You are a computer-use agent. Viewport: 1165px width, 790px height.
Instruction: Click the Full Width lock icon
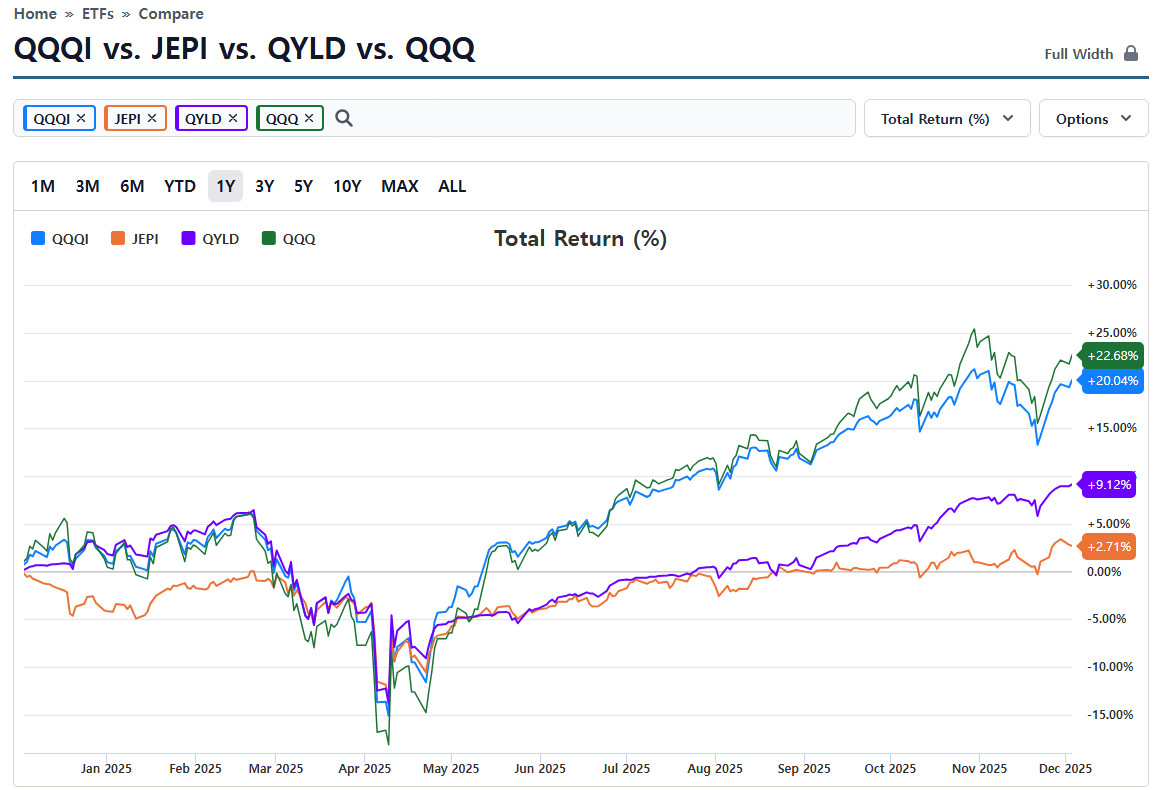point(1131,54)
